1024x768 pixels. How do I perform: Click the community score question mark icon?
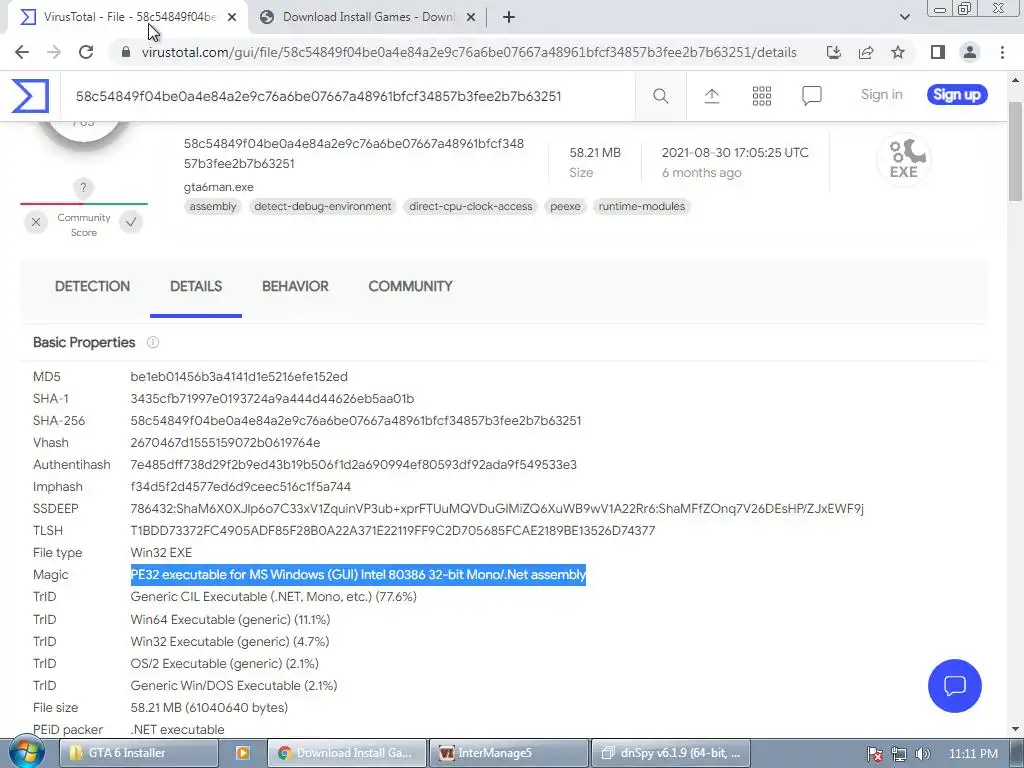[x=83, y=188]
